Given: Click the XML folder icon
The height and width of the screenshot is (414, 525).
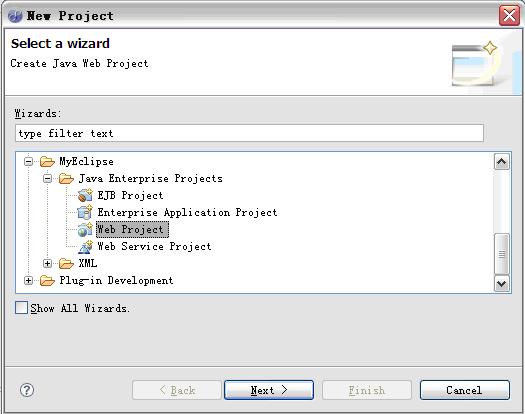Looking at the screenshot, I should coord(66,264).
